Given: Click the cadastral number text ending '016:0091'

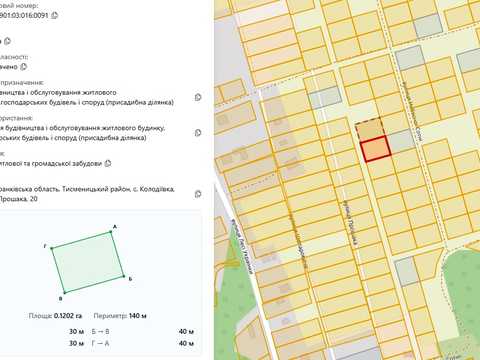Looking at the screenshot, I should [x=24, y=15].
